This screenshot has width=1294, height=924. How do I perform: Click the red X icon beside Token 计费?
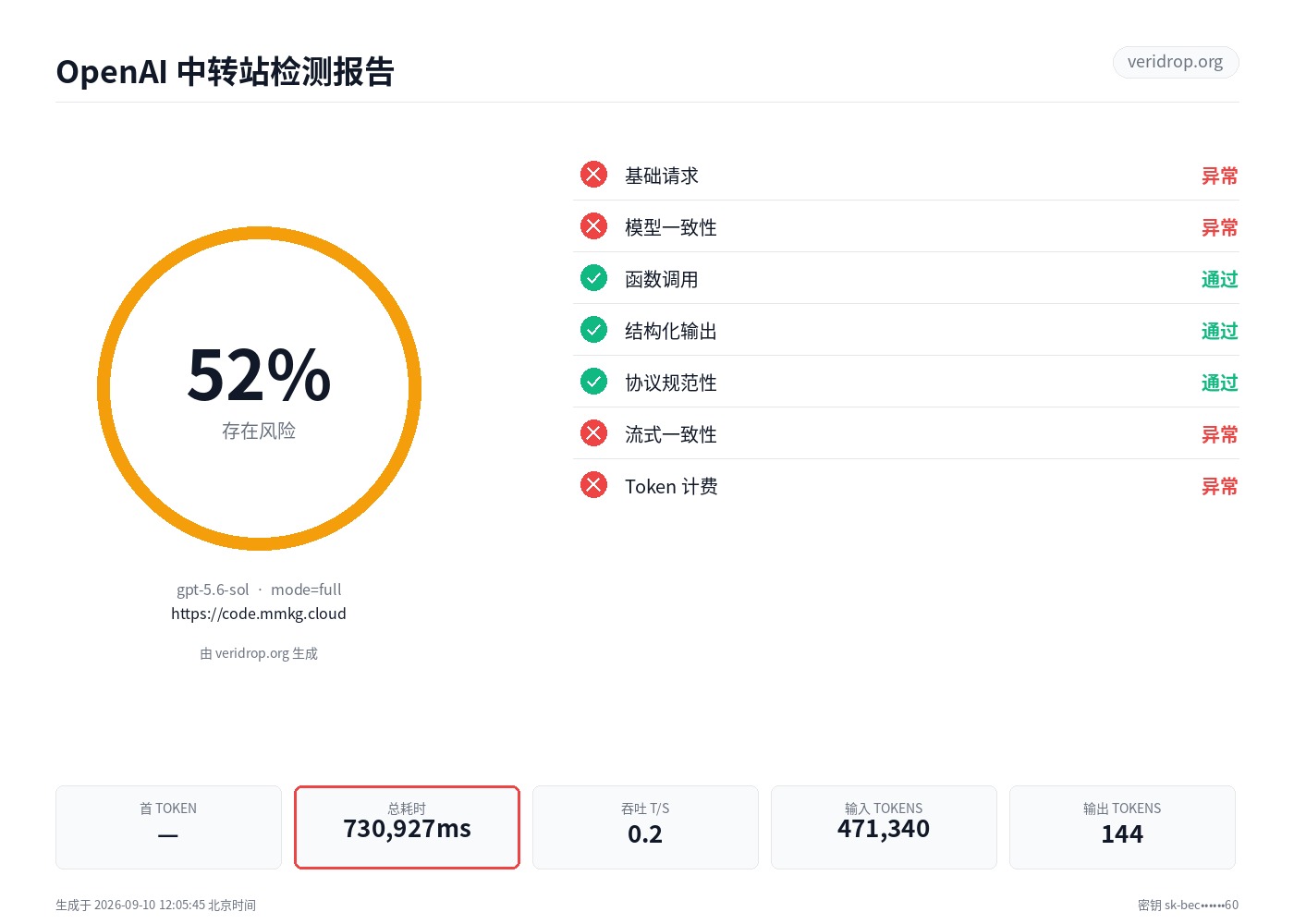(593, 485)
